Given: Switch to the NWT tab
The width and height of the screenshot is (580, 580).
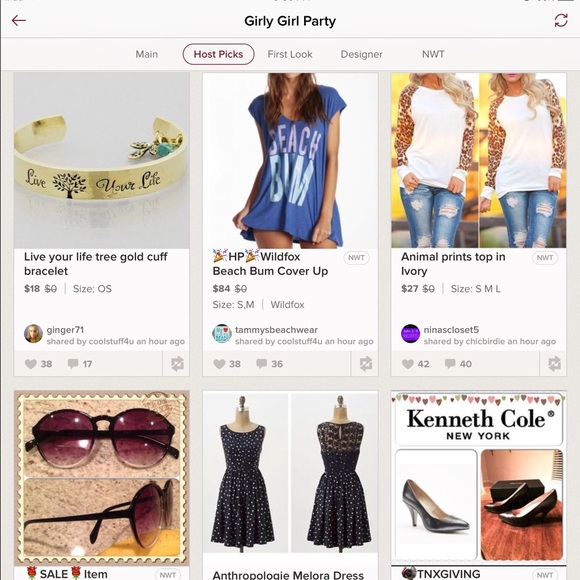Looking at the screenshot, I should pyautogui.click(x=433, y=54).
